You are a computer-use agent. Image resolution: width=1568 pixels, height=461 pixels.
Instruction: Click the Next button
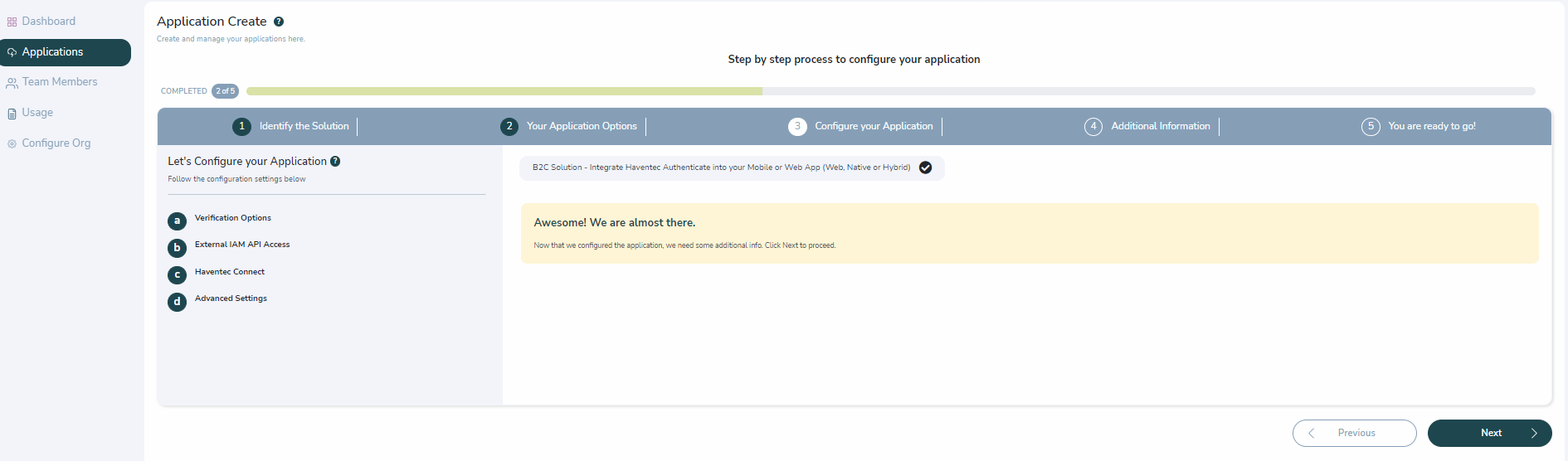(x=1490, y=433)
